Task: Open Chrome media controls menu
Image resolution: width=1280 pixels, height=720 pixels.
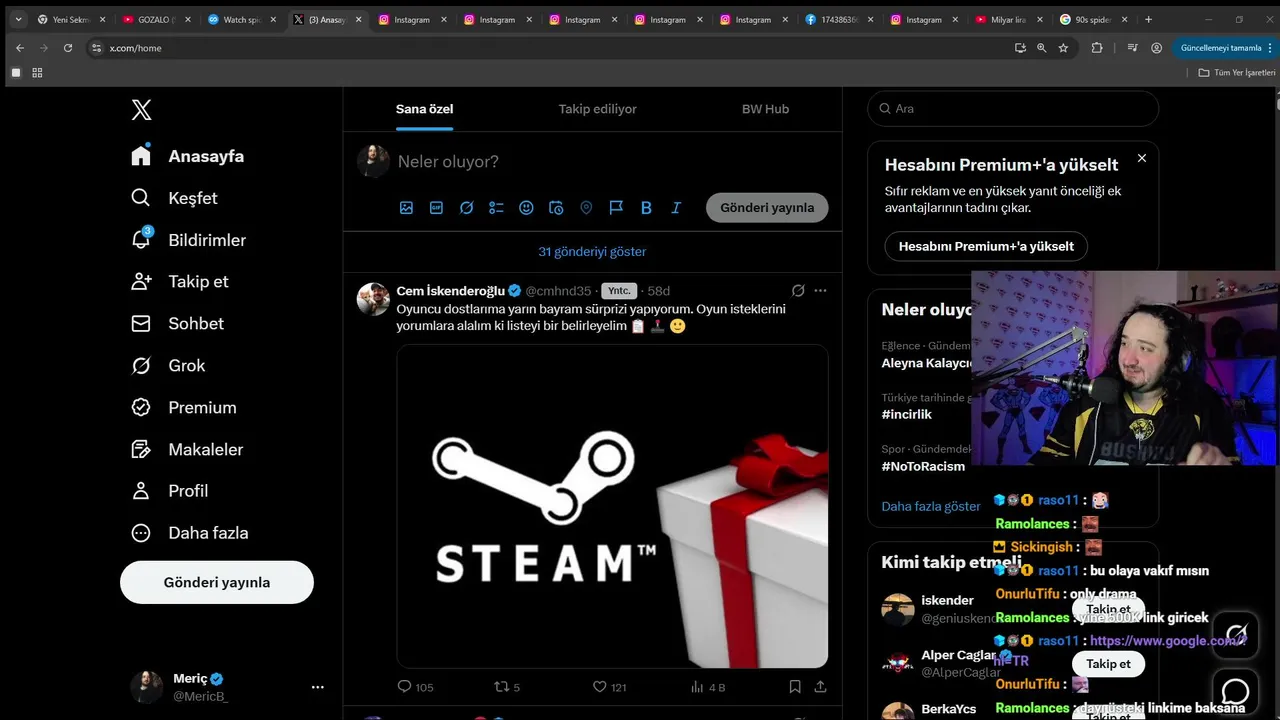Action: point(1131,48)
